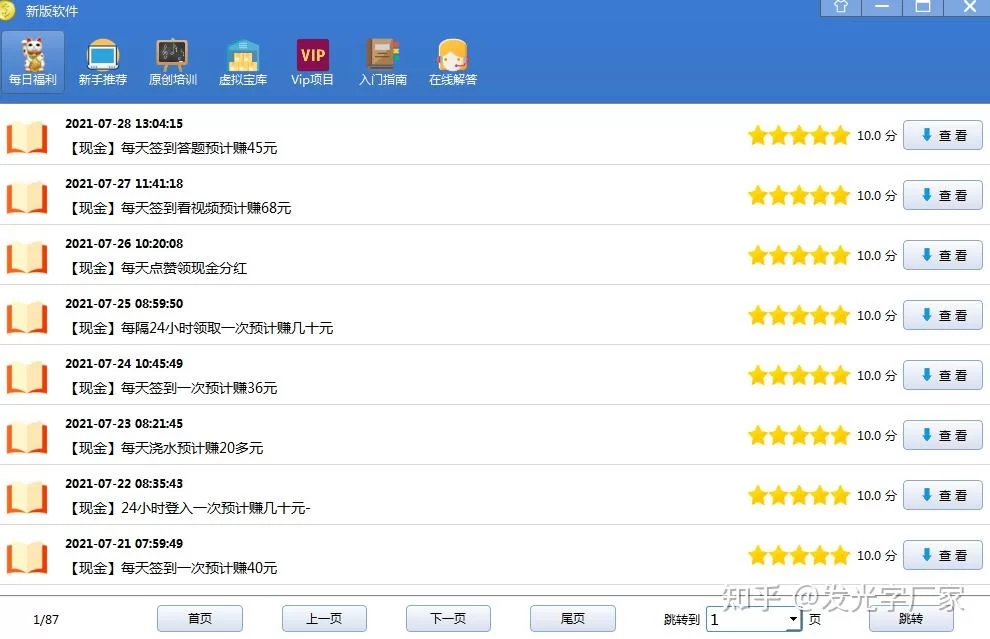
Task: Click star rating of 每天浇水预计赚20多元
Action: pos(798,436)
